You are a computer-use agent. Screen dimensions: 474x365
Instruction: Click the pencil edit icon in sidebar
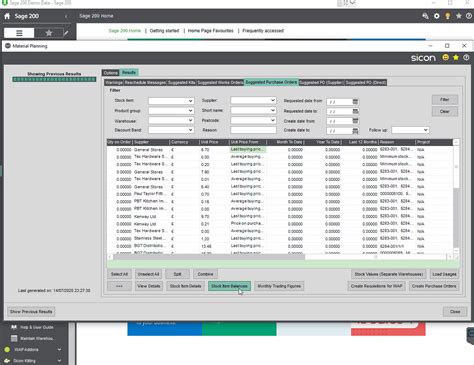tap(66, 33)
